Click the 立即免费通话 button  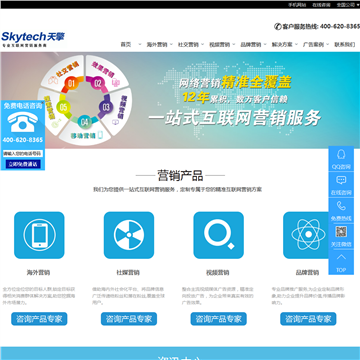23,164
